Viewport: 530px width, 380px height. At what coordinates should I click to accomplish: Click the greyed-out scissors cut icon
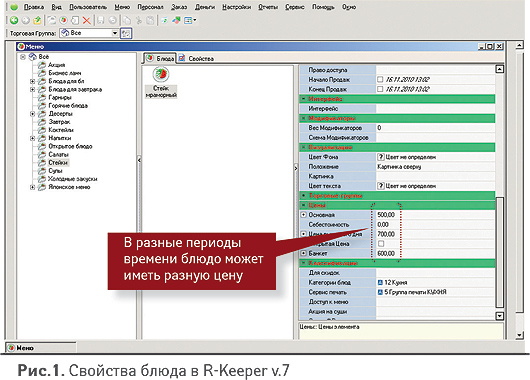point(139,20)
